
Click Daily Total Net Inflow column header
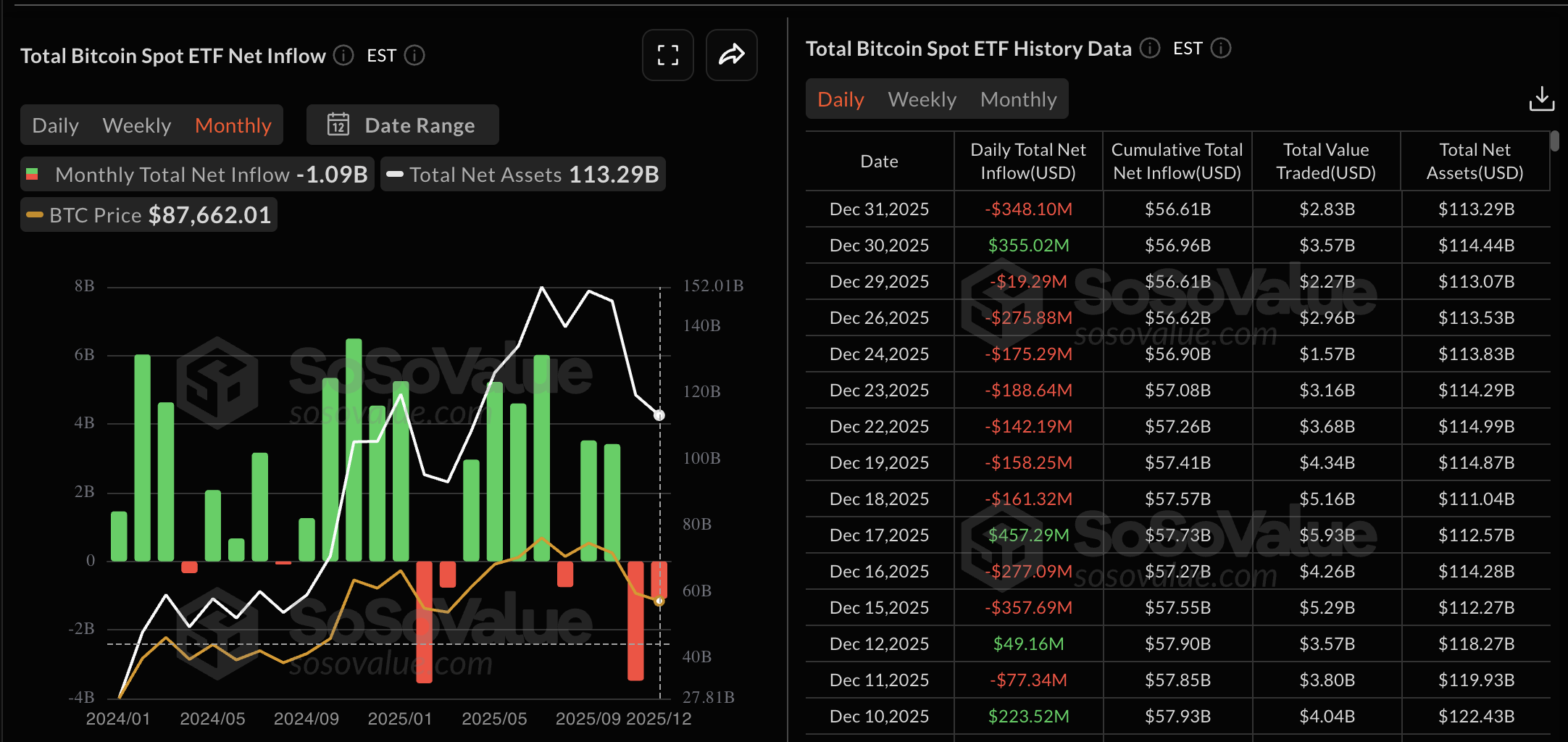coord(1027,161)
